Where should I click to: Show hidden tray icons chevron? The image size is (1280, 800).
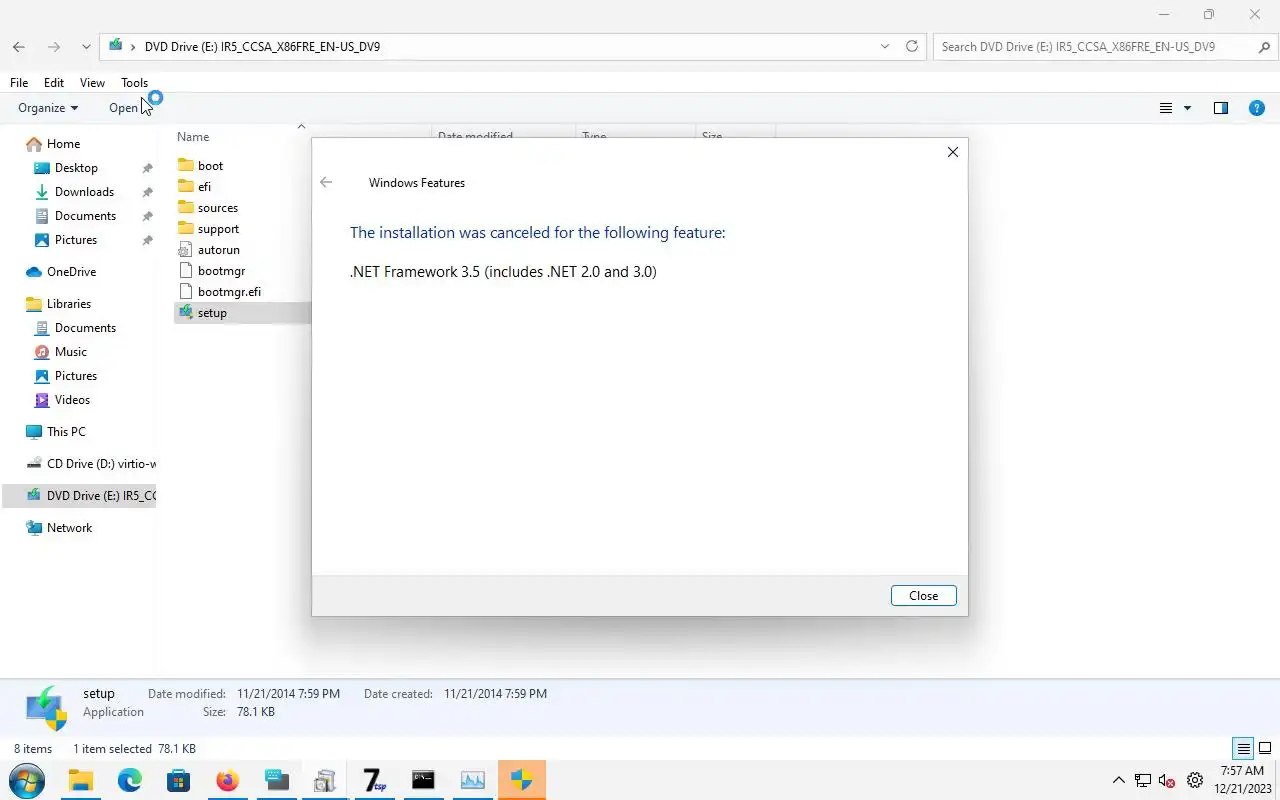(x=1118, y=780)
